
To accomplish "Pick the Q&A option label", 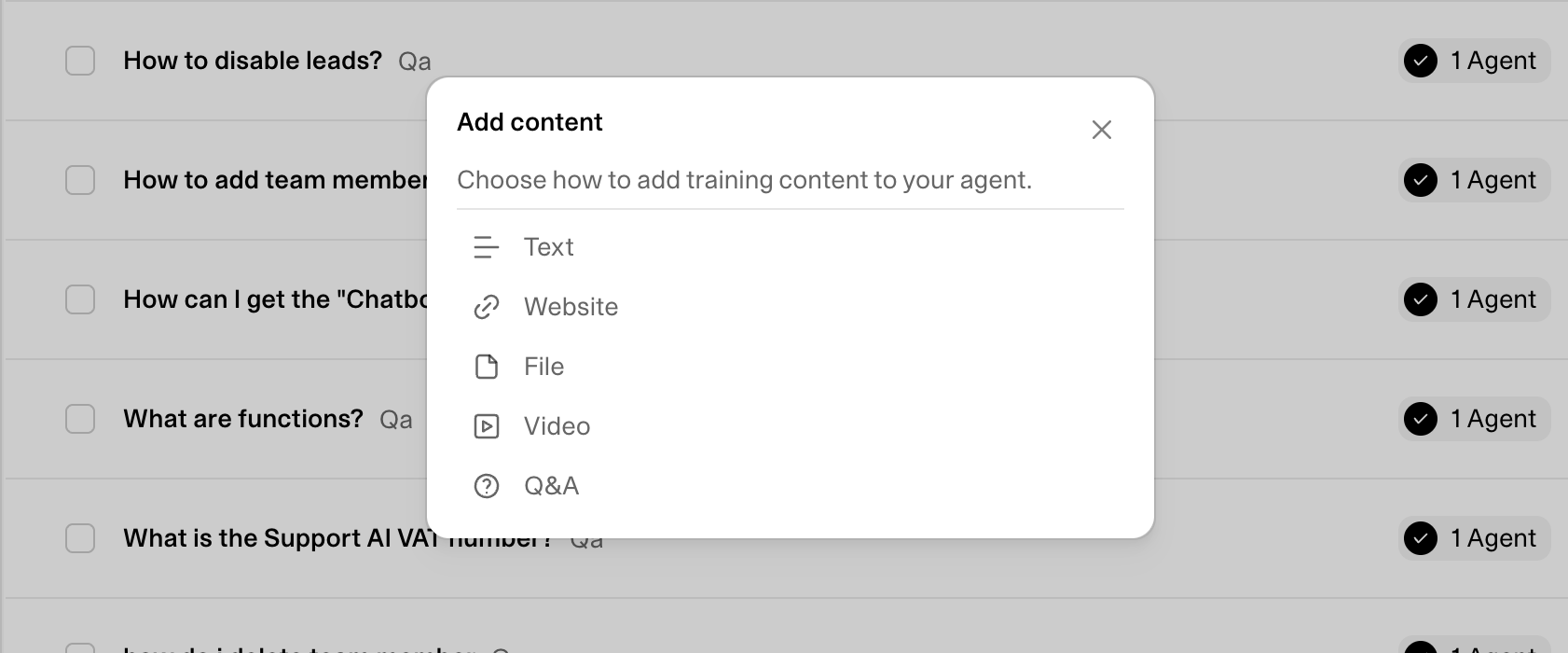I will 551,486.
